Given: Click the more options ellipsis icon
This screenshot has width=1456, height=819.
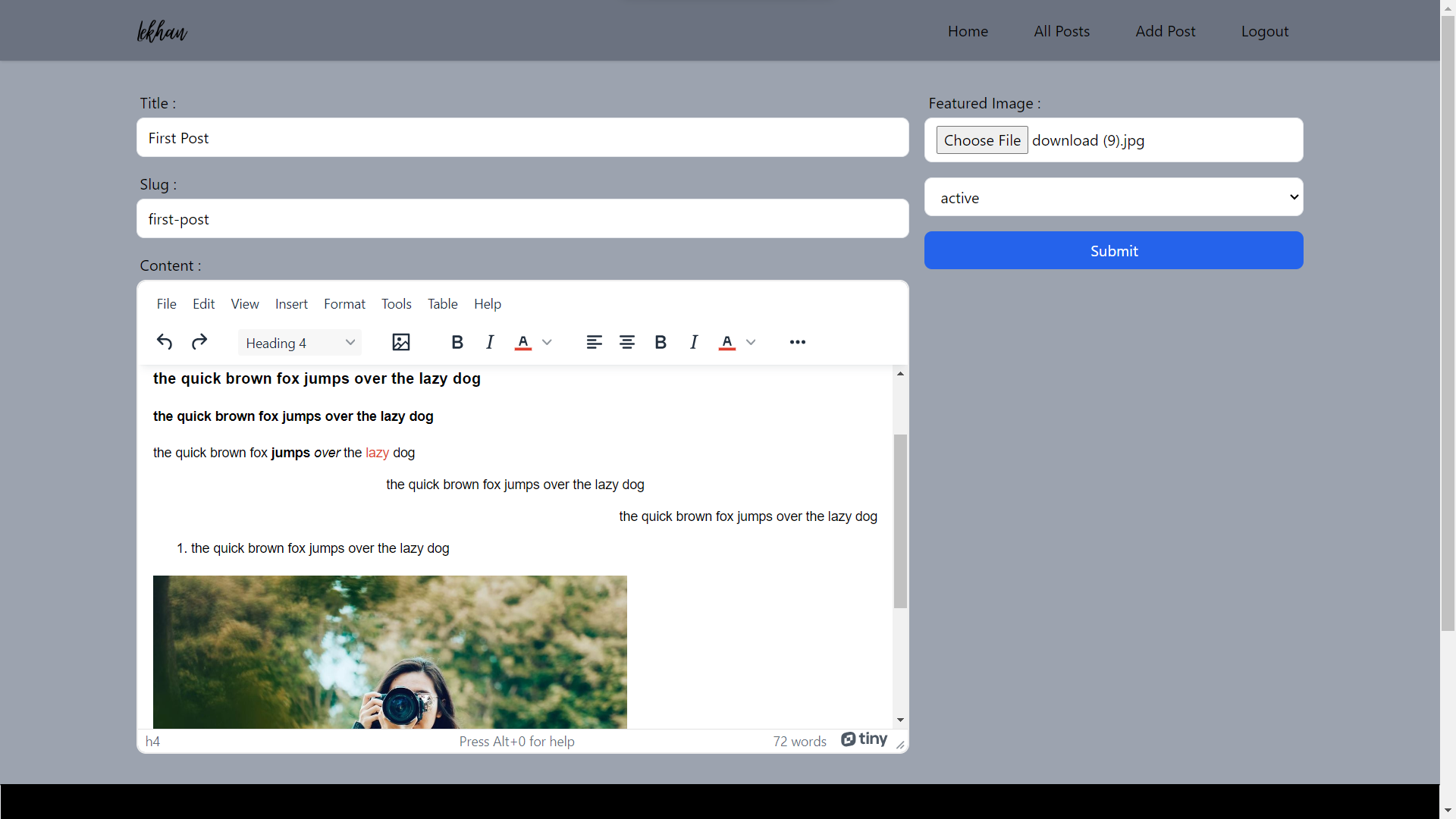Looking at the screenshot, I should pyautogui.click(x=797, y=342).
